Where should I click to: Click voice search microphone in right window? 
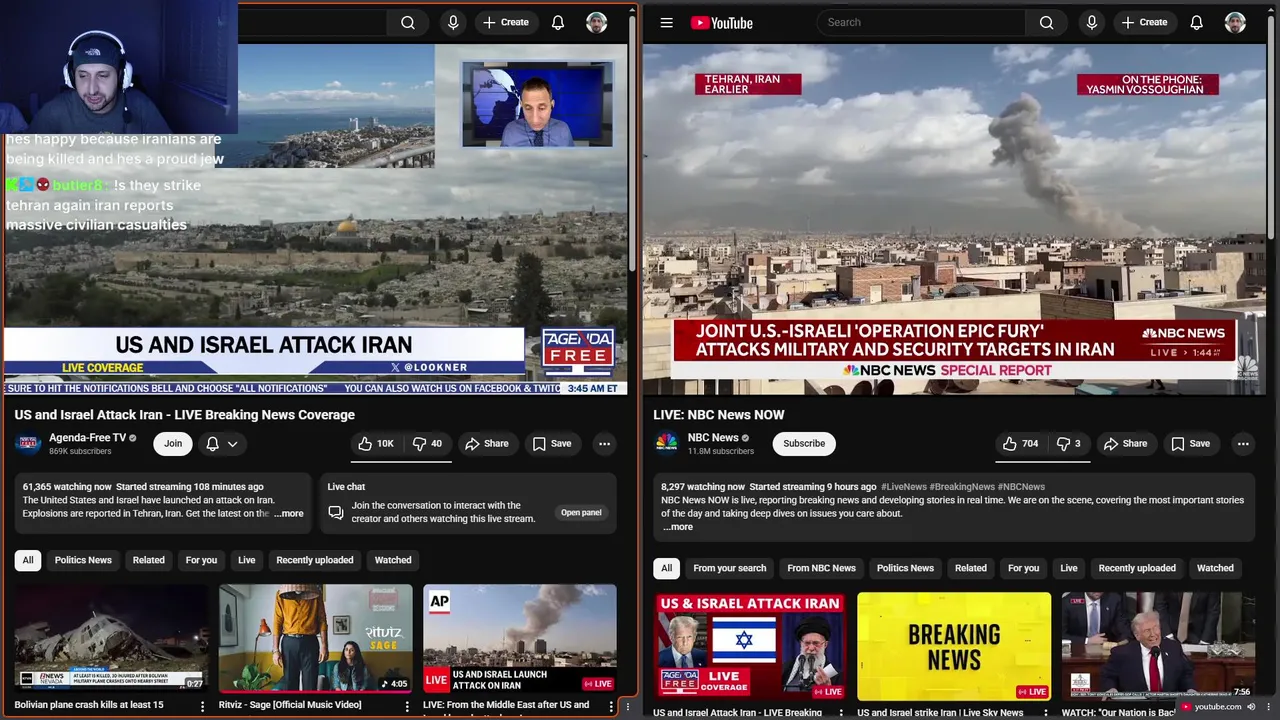[1092, 22]
